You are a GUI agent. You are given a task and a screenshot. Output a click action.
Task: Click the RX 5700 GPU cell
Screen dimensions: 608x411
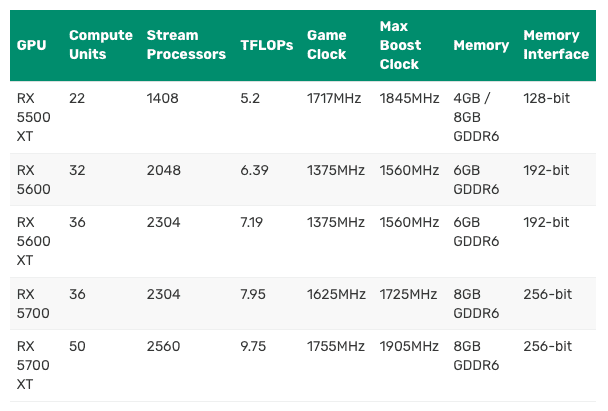pos(33,304)
